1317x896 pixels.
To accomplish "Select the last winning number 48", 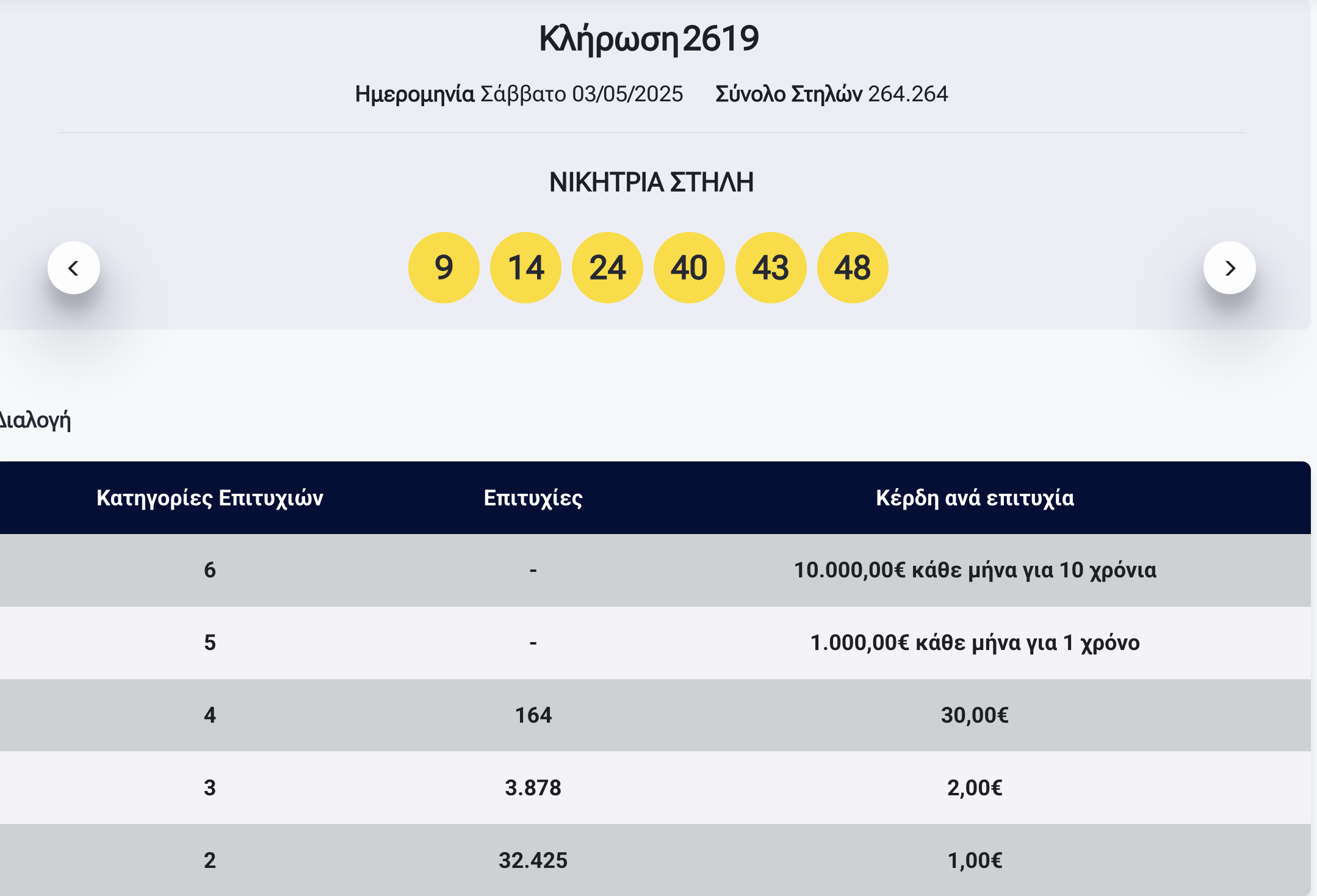I will pyautogui.click(x=853, y=267).
